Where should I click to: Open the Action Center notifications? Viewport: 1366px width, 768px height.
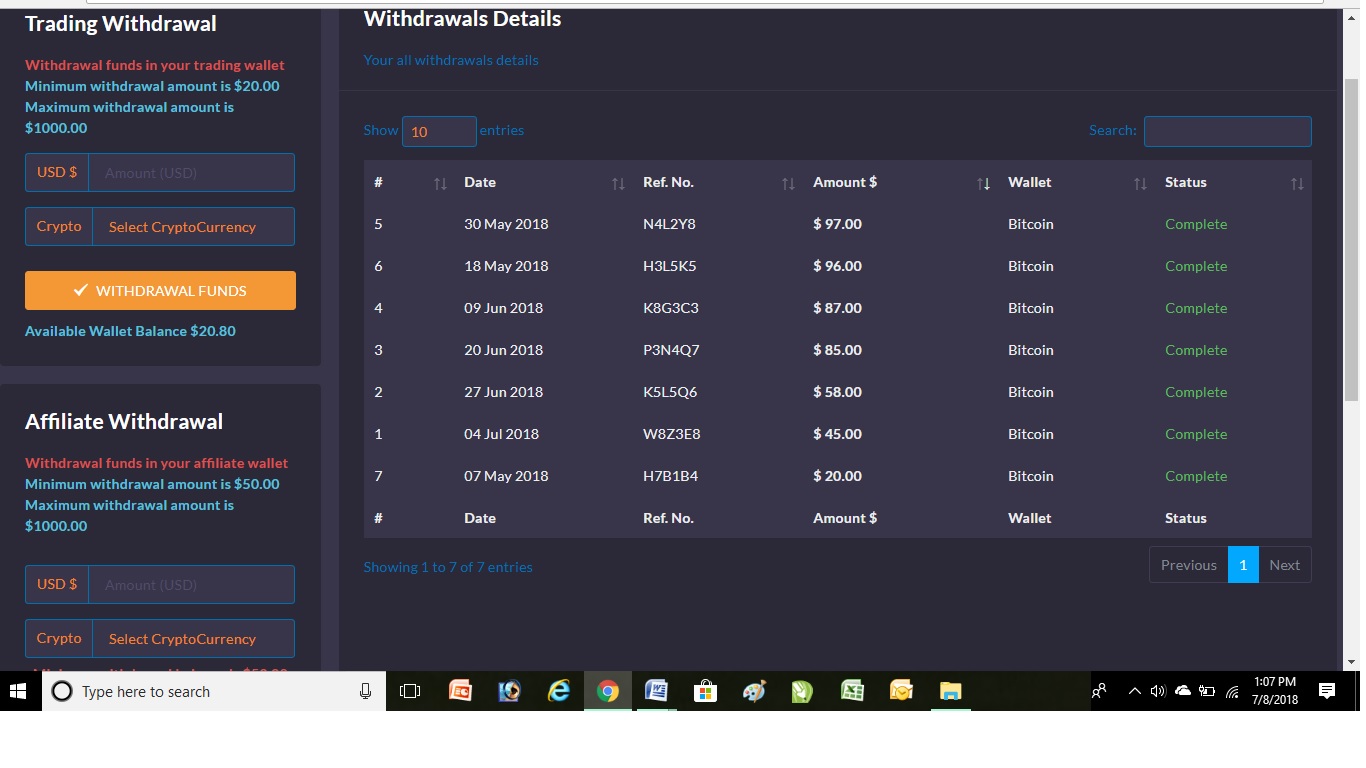point(1327,691)
